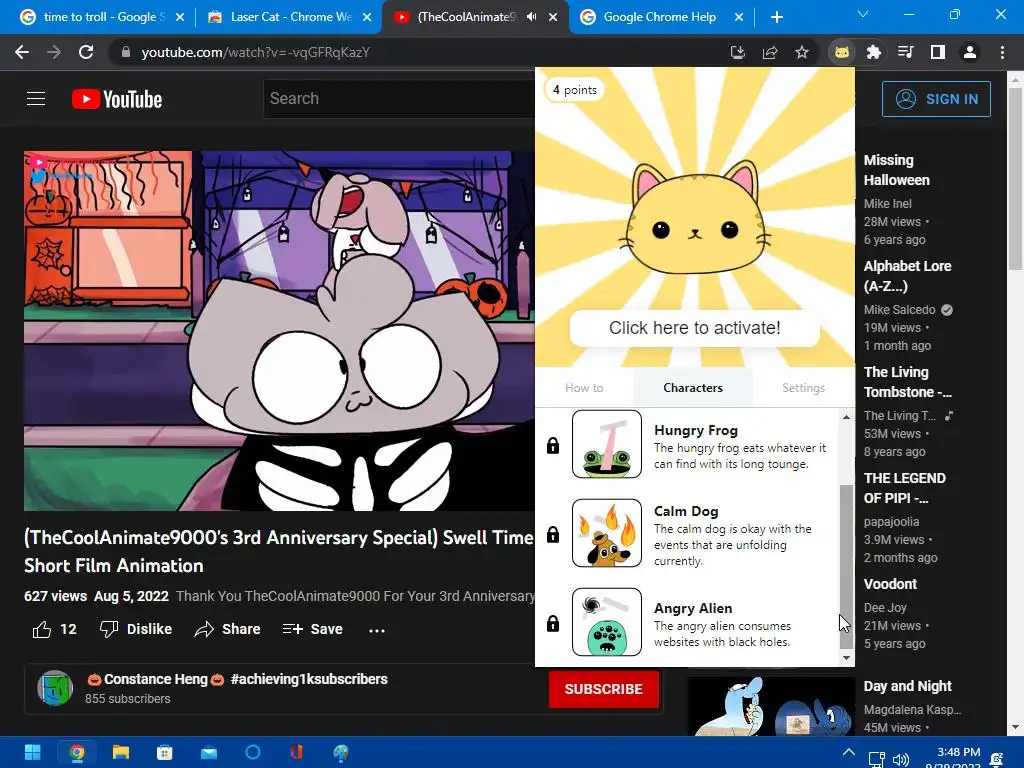1024x768 pixels.
Task: Open the Chrome Extensions puzzle icon
Action: click(874, 52)
